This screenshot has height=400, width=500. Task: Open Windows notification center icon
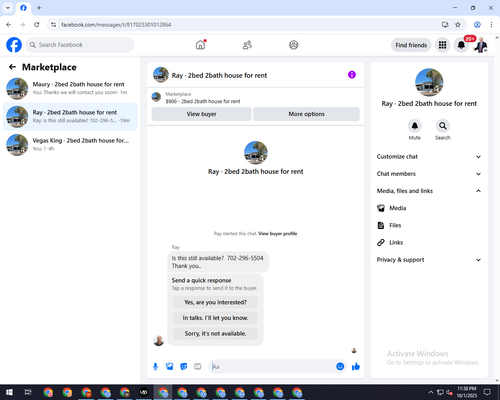tap(487, 392)
